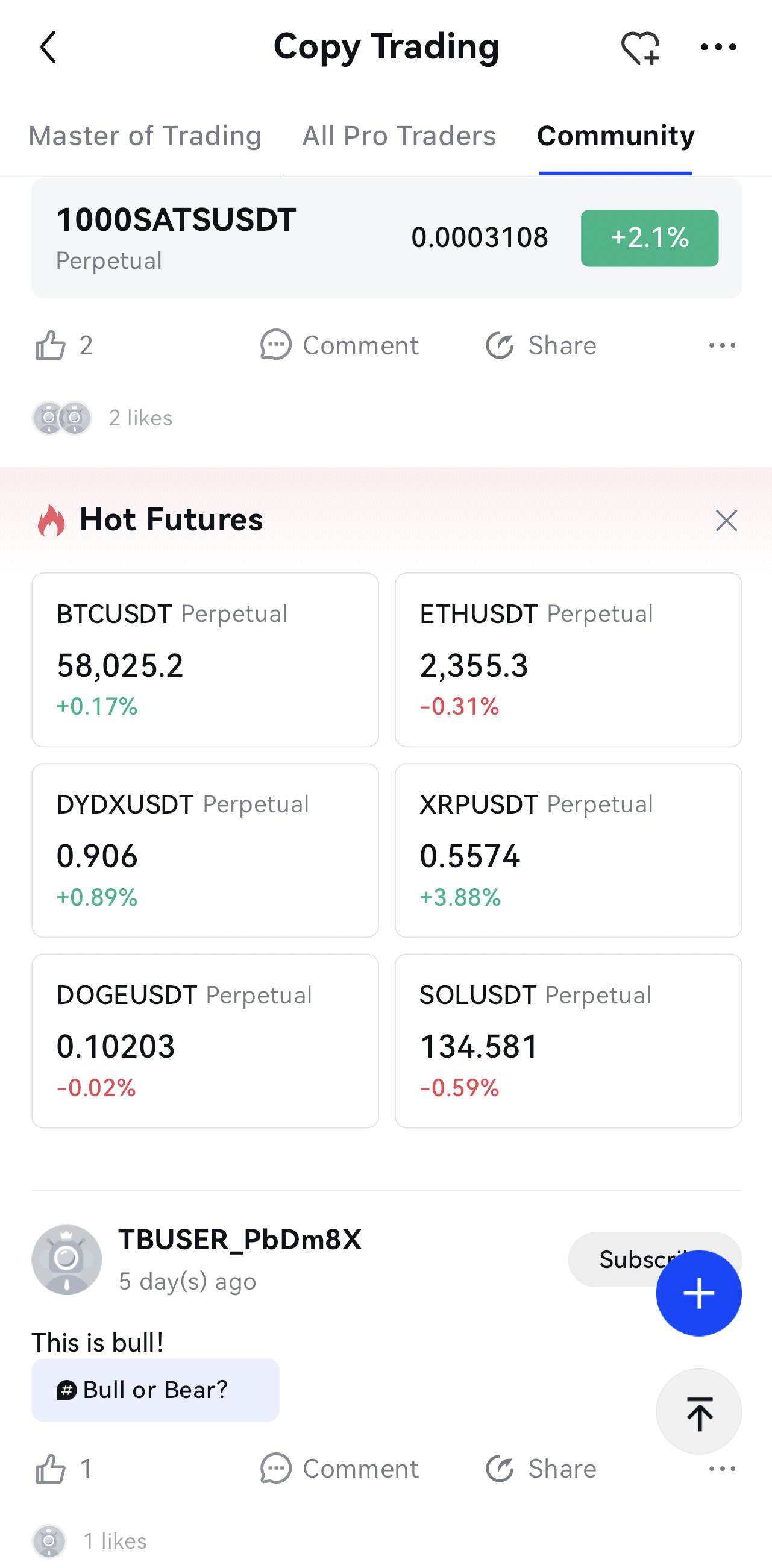The height and width of the screenshot is (1568, 772).
Task: Like the 1000SATSUSDT post
Action: click(x=51, y=346)
